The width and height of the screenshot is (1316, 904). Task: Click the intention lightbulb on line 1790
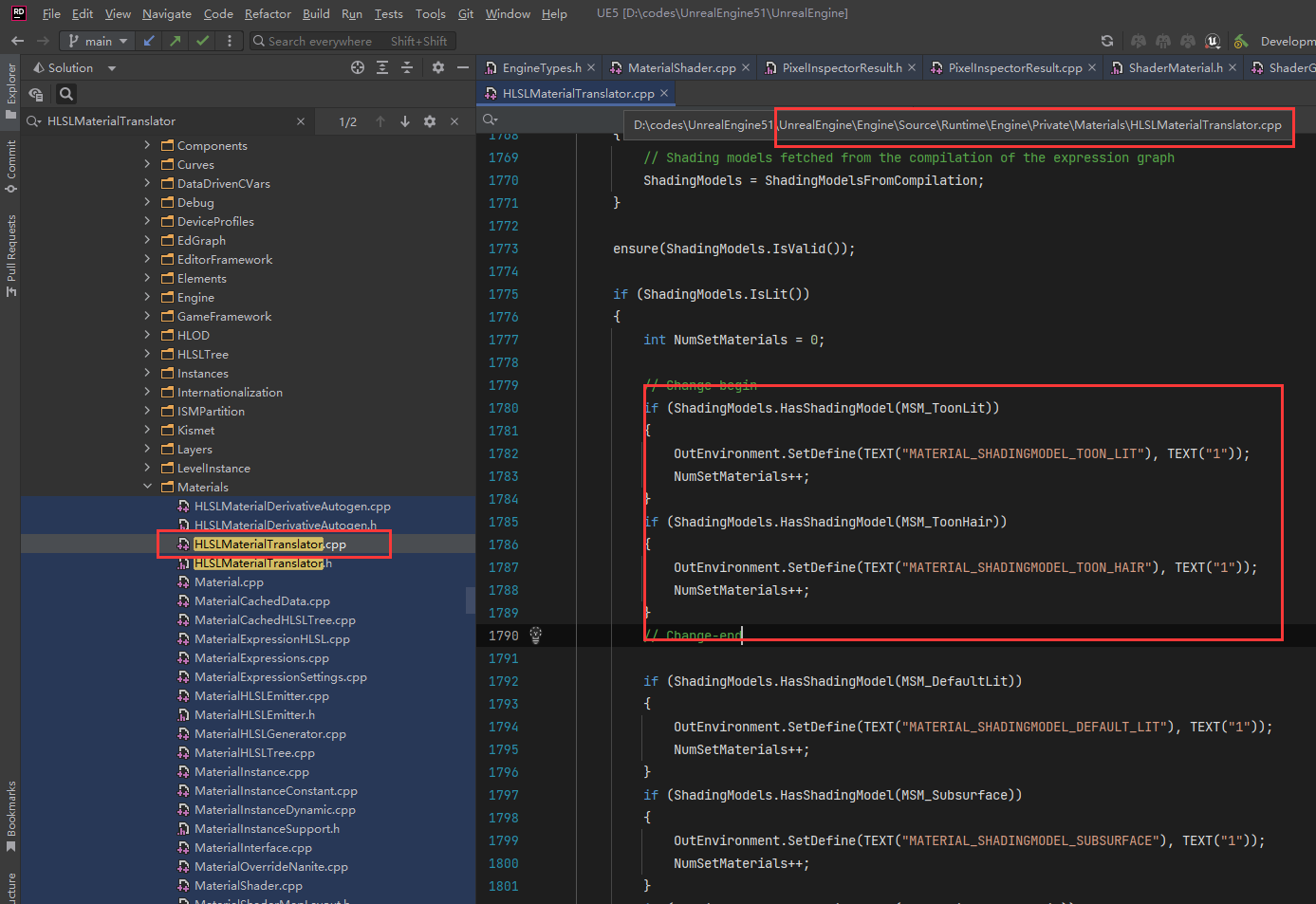point(536,635)
